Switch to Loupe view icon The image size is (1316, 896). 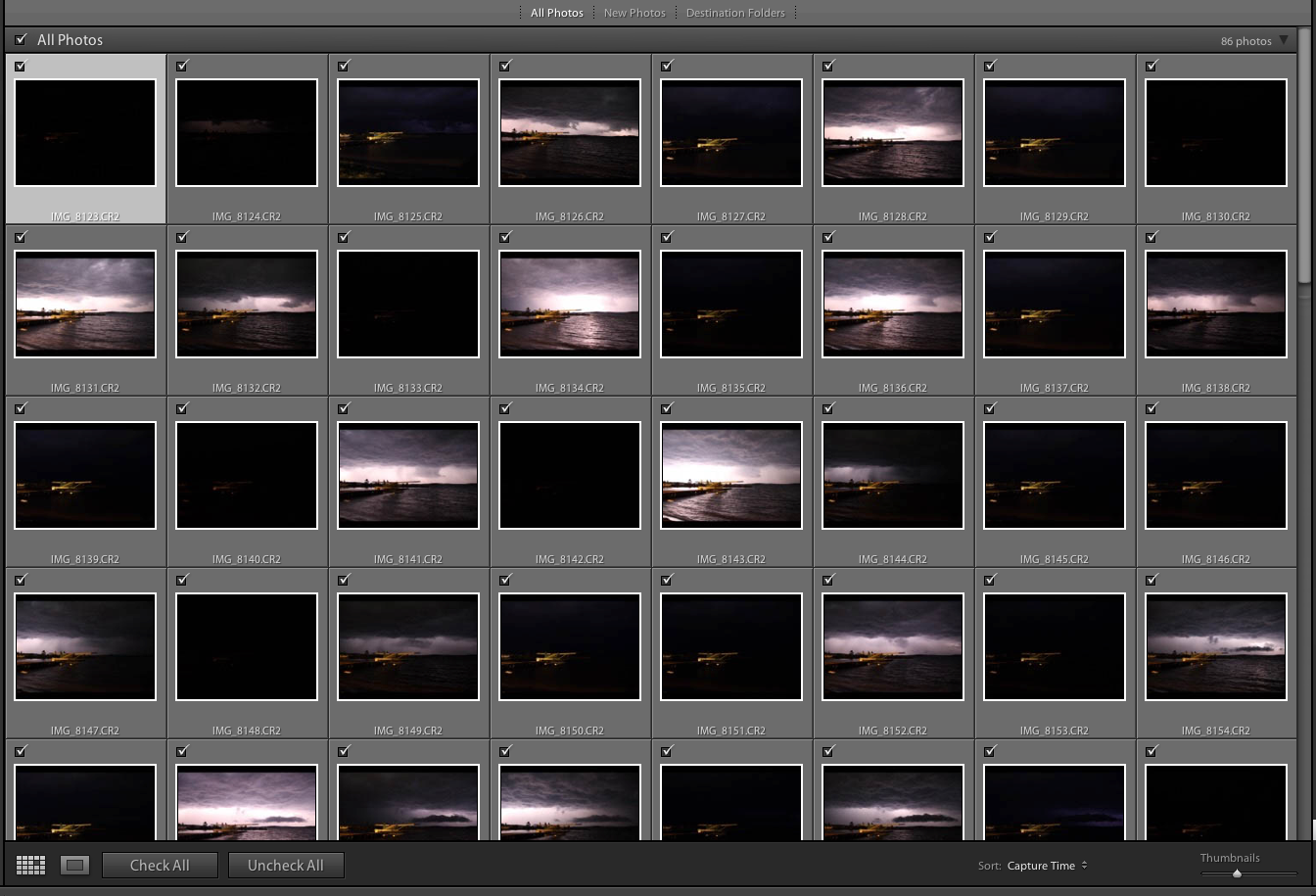[x=75, y=865]
